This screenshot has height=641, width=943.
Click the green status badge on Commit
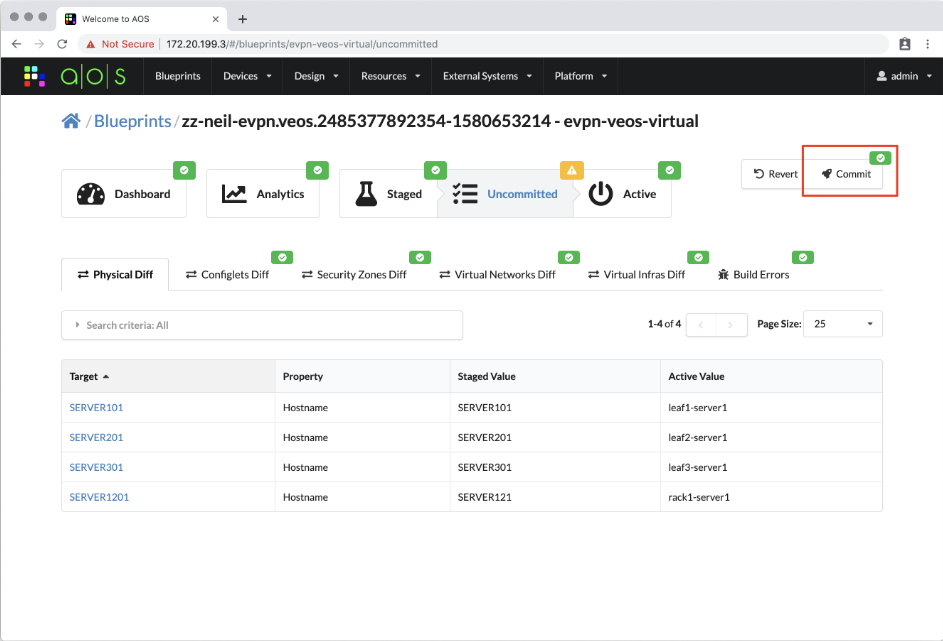click(x=879, y=157)
